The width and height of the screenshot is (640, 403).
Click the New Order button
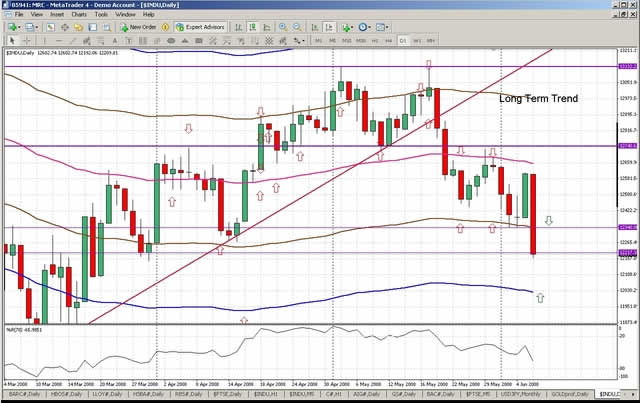click(138, 27)
